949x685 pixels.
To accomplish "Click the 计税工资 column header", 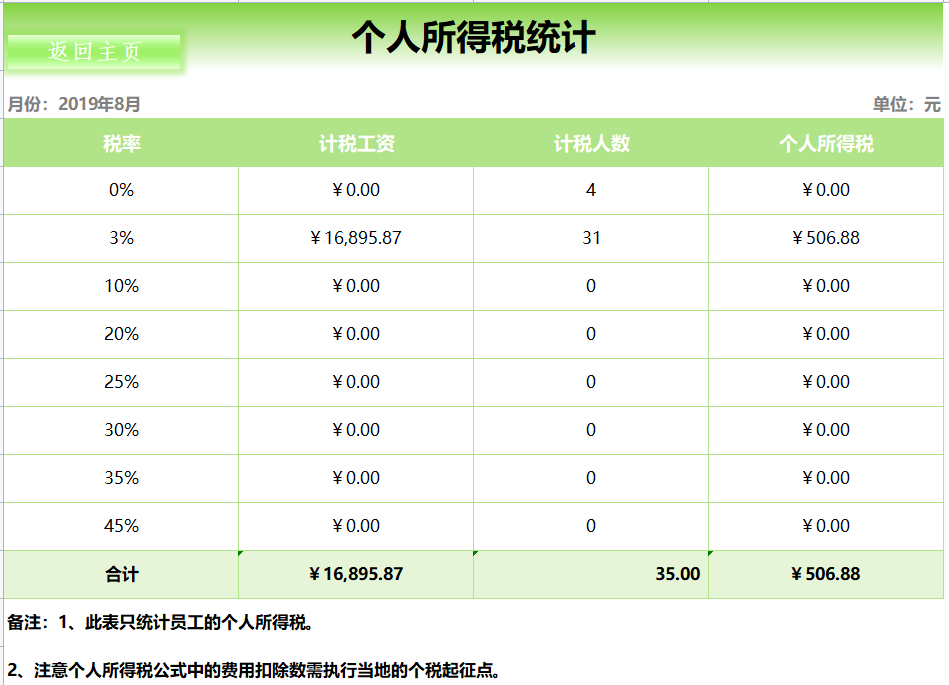I will 356,143.
